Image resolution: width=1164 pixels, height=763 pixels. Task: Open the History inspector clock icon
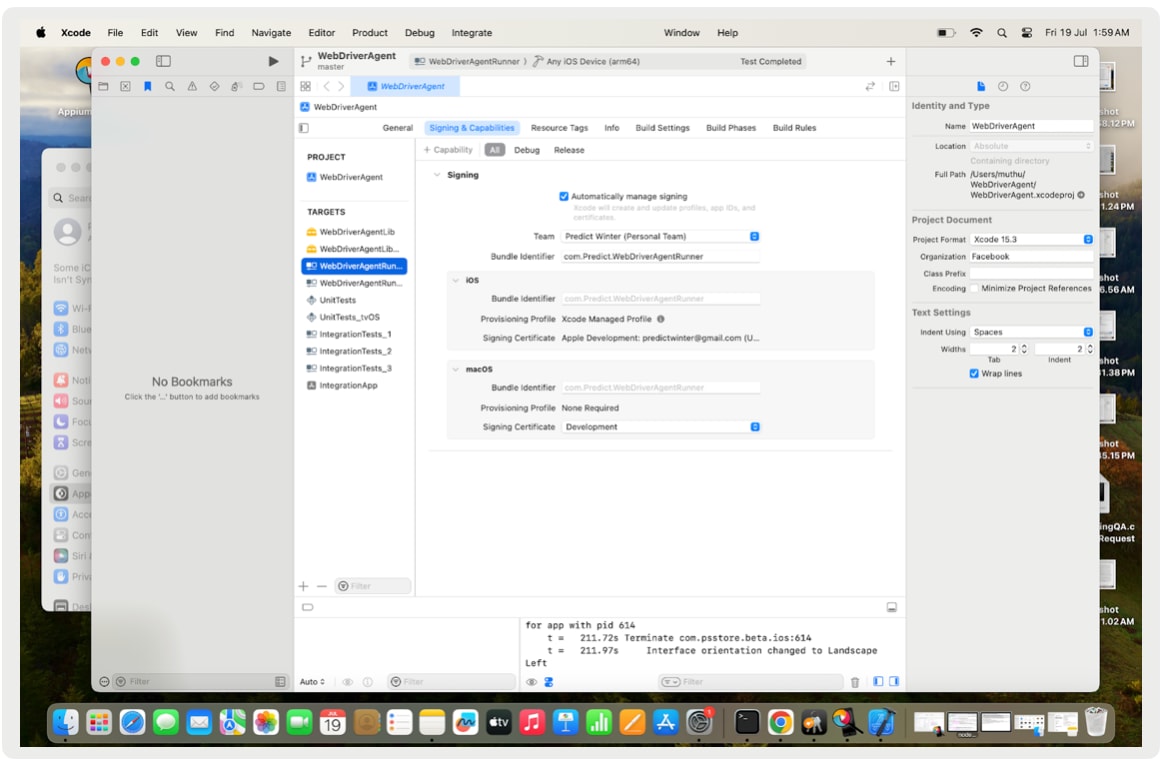1003,87
